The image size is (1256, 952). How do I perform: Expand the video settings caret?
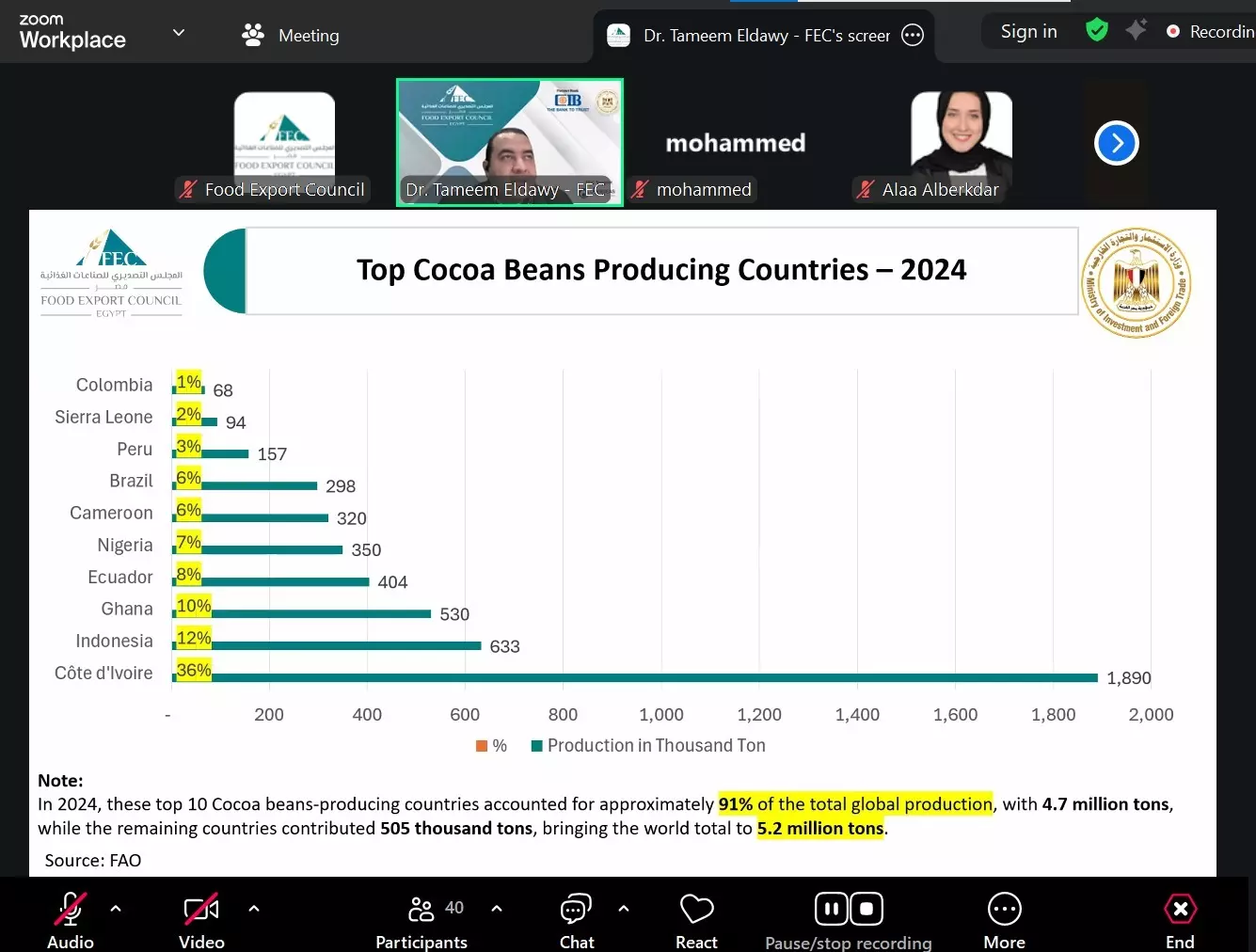click(x=254, y=909)
